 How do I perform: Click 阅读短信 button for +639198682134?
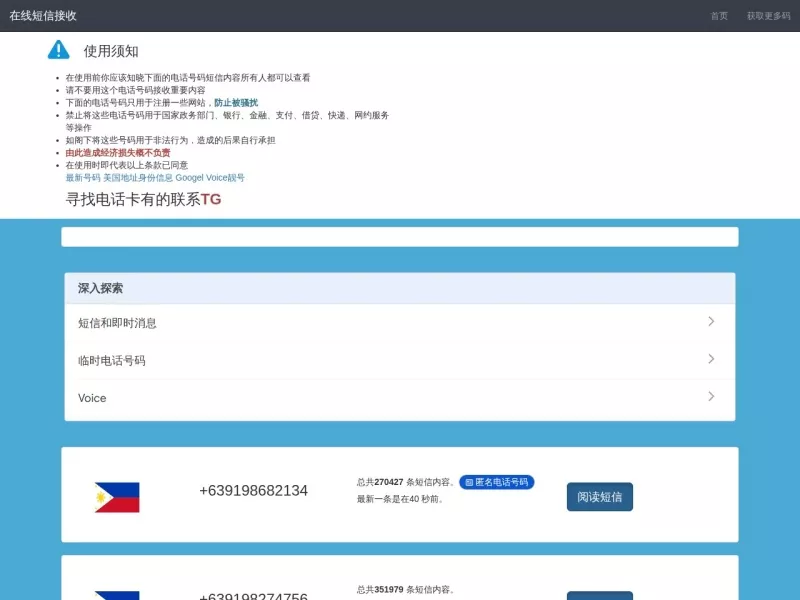599,497
